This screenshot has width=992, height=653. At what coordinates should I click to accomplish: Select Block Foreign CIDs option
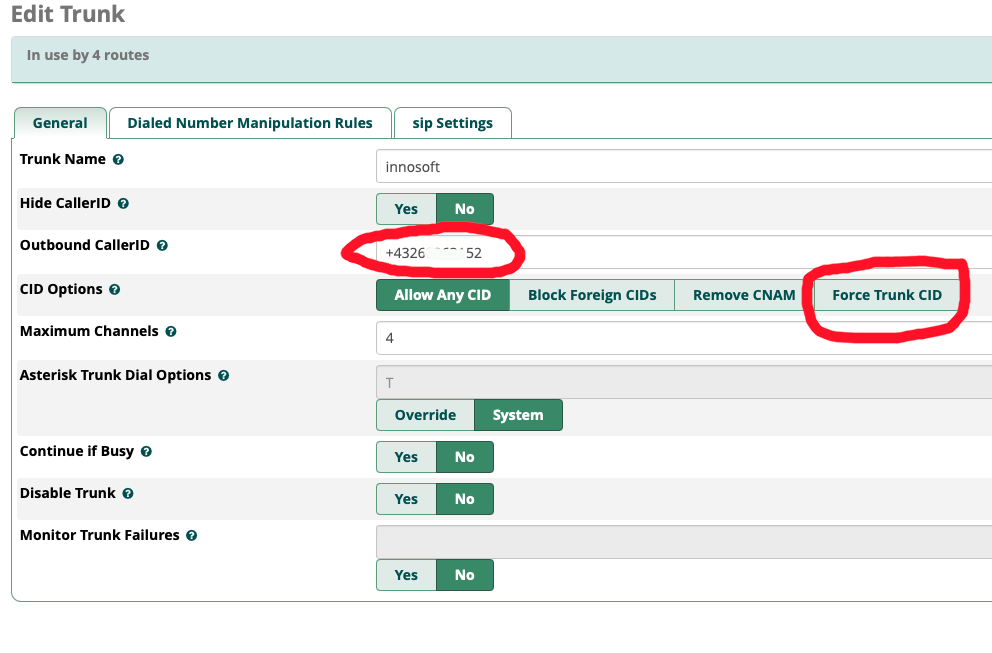[592, 295]
